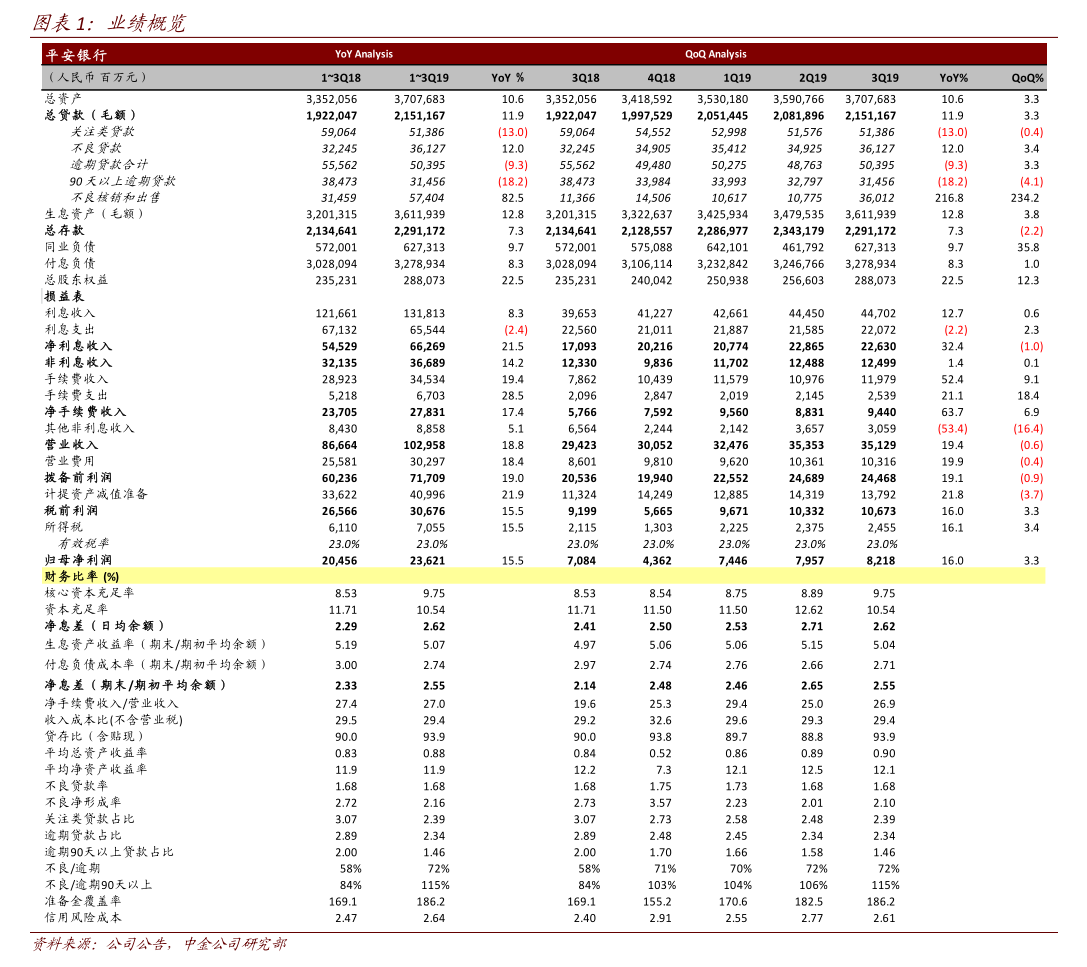This screenshot has height=967, width=1087.
Task: Select the 营业收入 row label
Action: coord(60,444)
